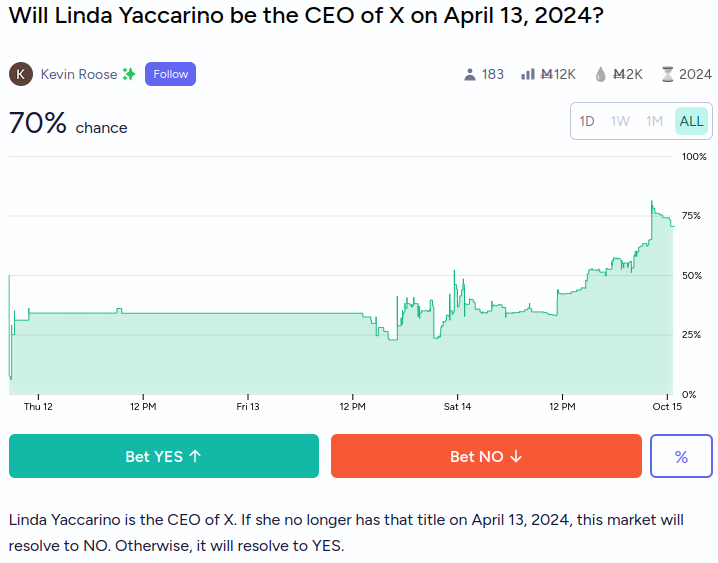The height and width of the screenshot is (563, 718).
Task: Click the green sparkle badge beside Kevin Roose
Action: click(x=129, y=74)
